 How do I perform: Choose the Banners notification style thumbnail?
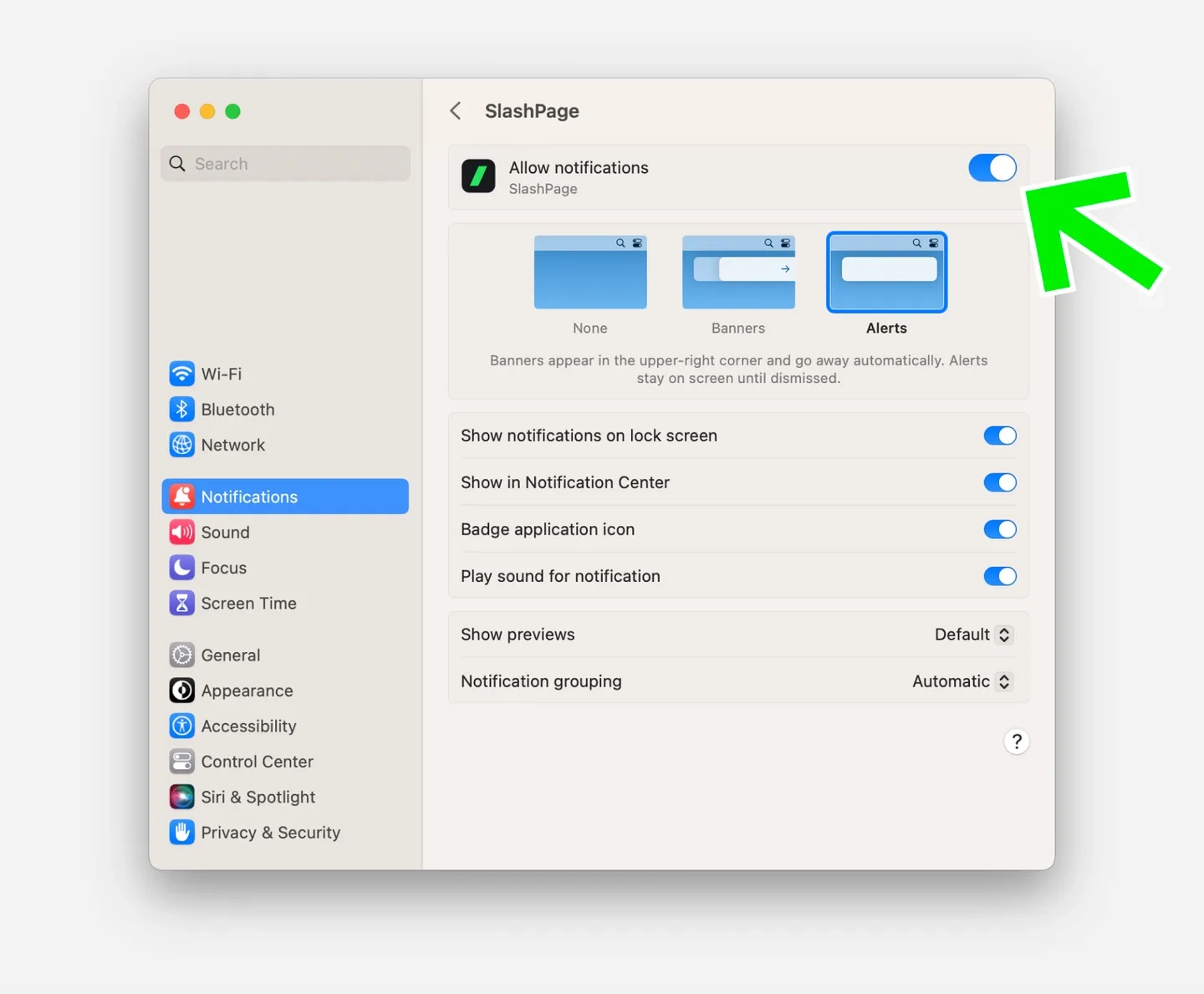738,273
